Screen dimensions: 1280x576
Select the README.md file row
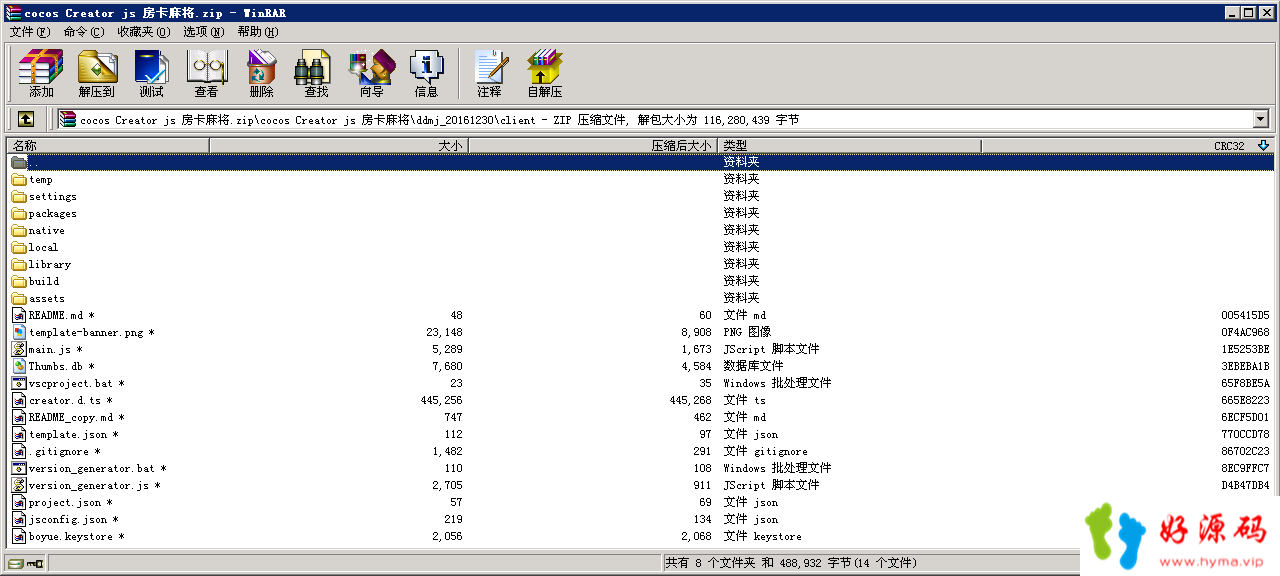[640, 315]
